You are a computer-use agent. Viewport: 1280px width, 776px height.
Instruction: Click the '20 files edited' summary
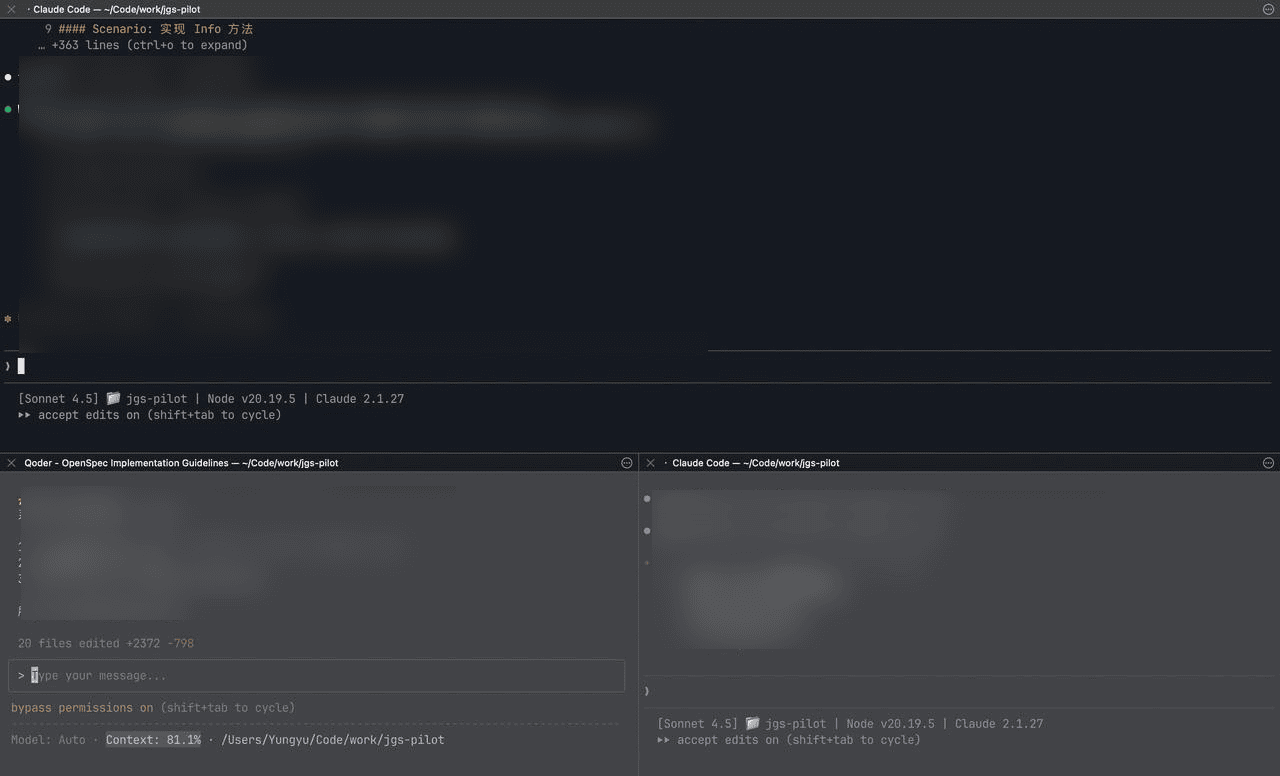pyautogui.click(x=105, y=643)
